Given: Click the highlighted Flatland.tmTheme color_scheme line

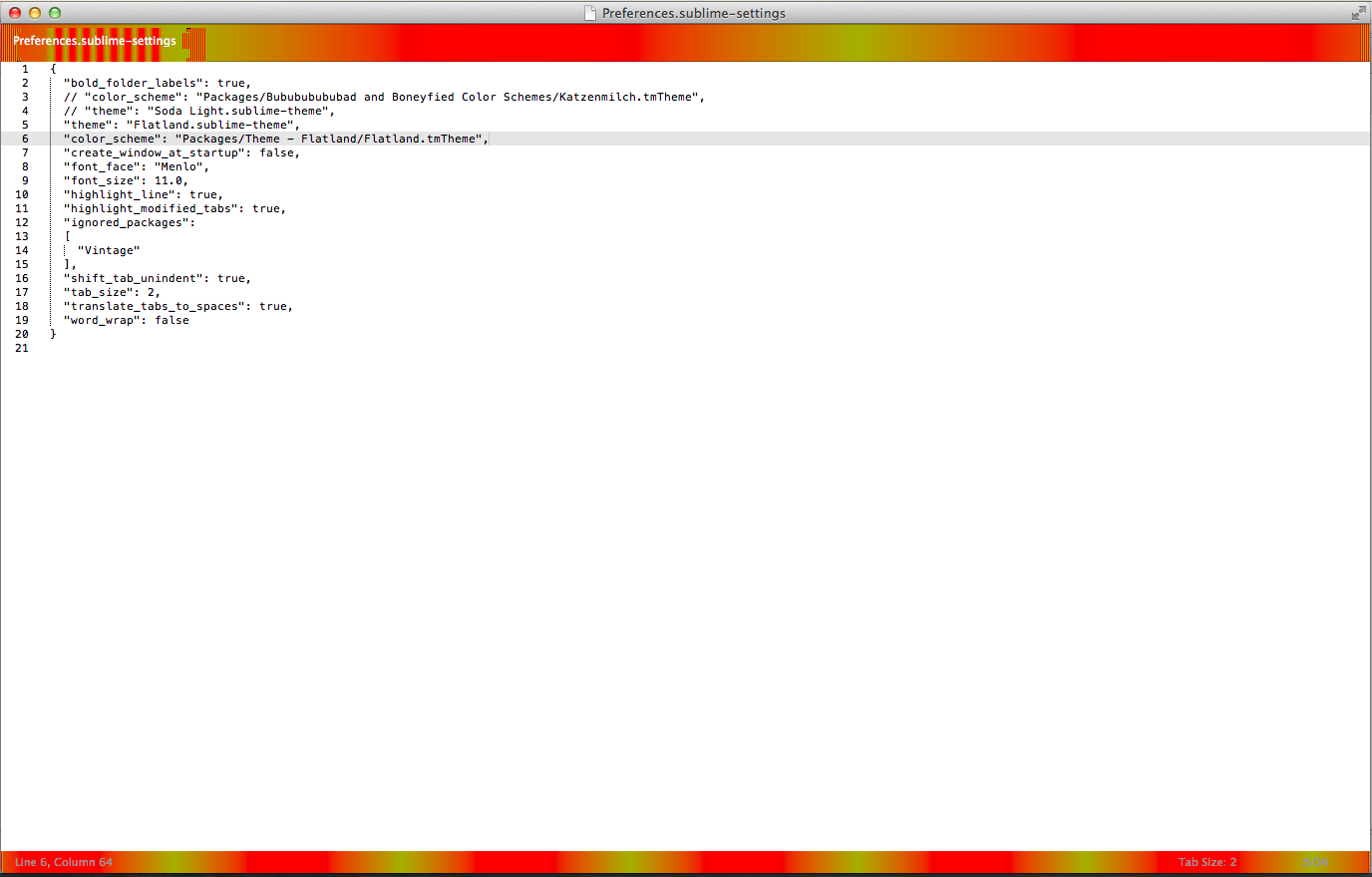Looking at the screenshot, I should (276, 140).
